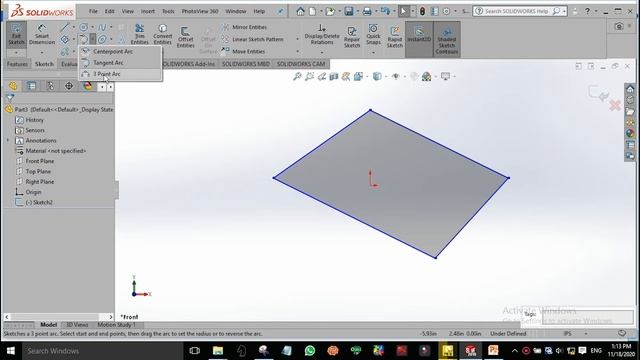
Task: Open the ConfigurationManager tab
Action: pos(50,86)
